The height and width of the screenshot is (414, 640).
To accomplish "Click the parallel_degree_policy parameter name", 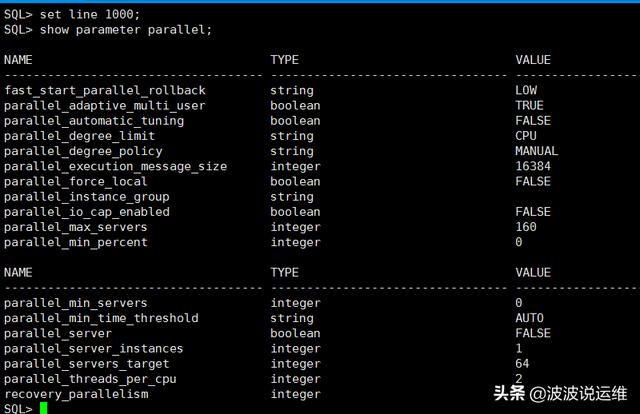I will [83, 151].
